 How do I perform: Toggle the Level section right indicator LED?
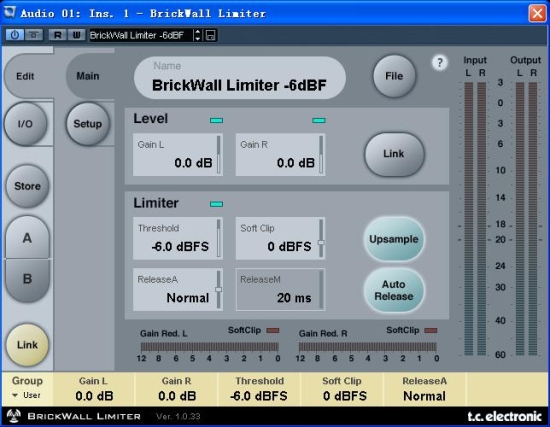tap(319, 120)
